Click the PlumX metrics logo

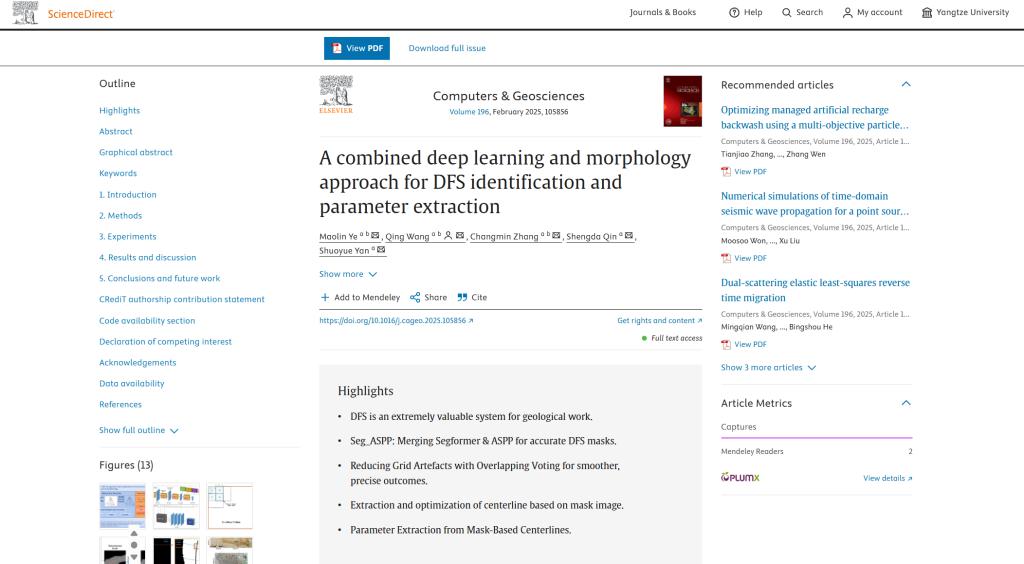click(740, 478)
